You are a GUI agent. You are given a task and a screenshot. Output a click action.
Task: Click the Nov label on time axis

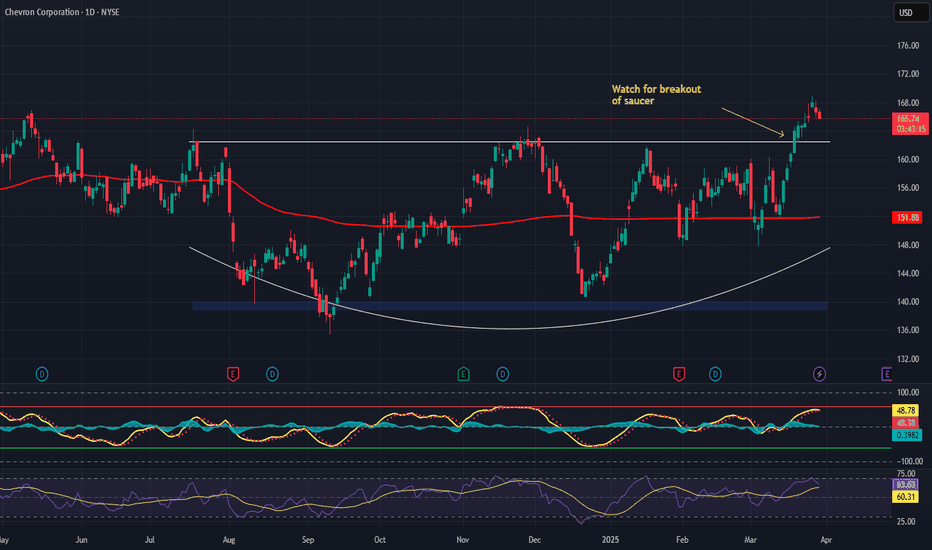click(x=463, y=540)
